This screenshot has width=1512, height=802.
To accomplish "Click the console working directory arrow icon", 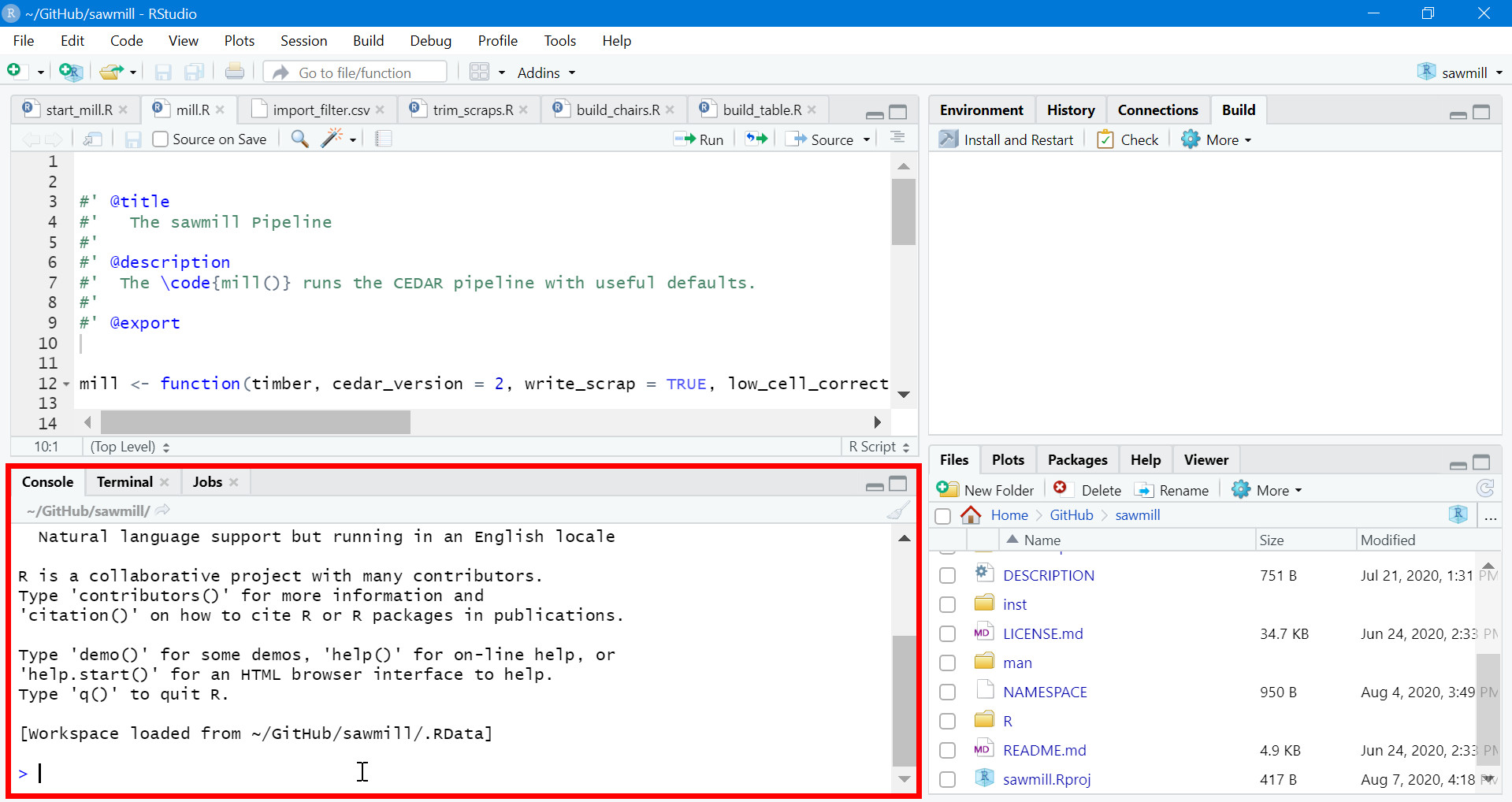I will pyautogui.click(x=162, y=511).
